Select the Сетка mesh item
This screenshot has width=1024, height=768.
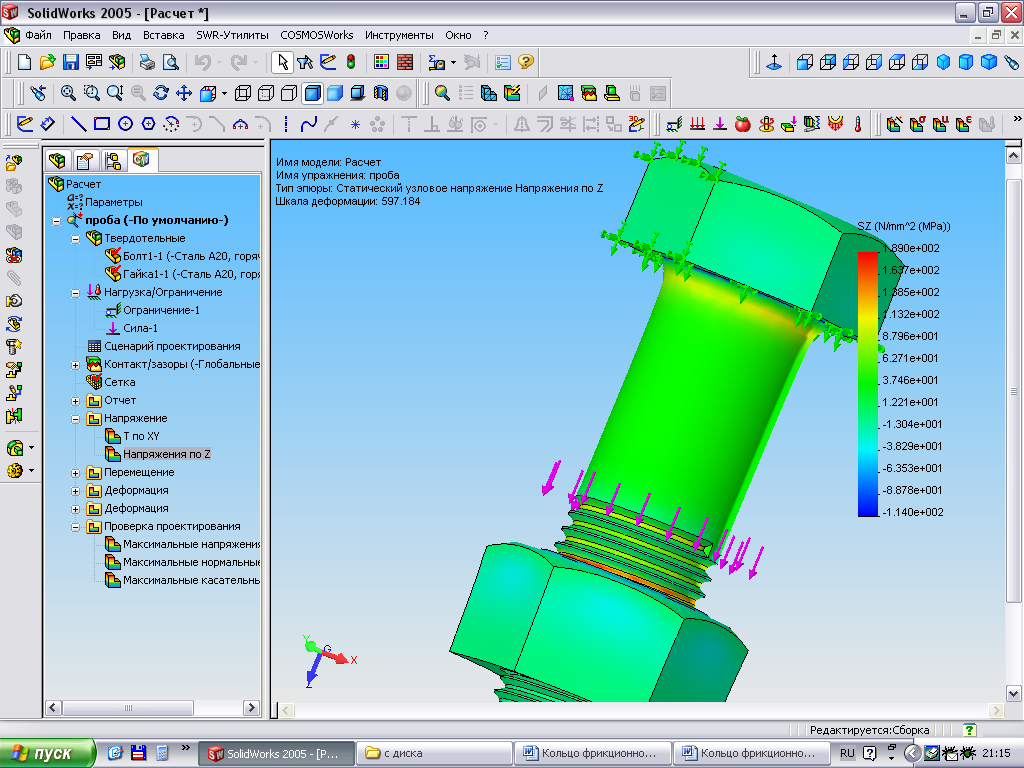120,382
